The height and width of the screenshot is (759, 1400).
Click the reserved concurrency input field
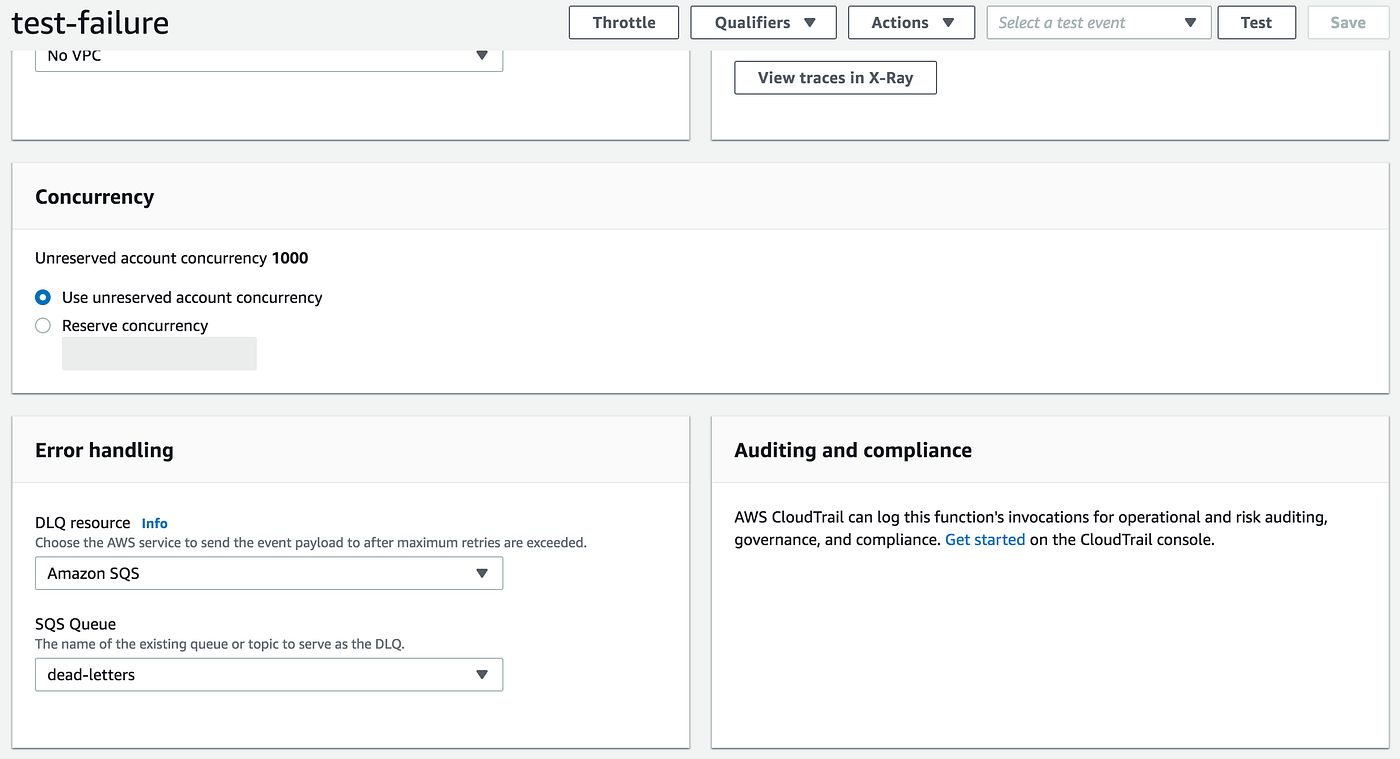pos(159,353)
